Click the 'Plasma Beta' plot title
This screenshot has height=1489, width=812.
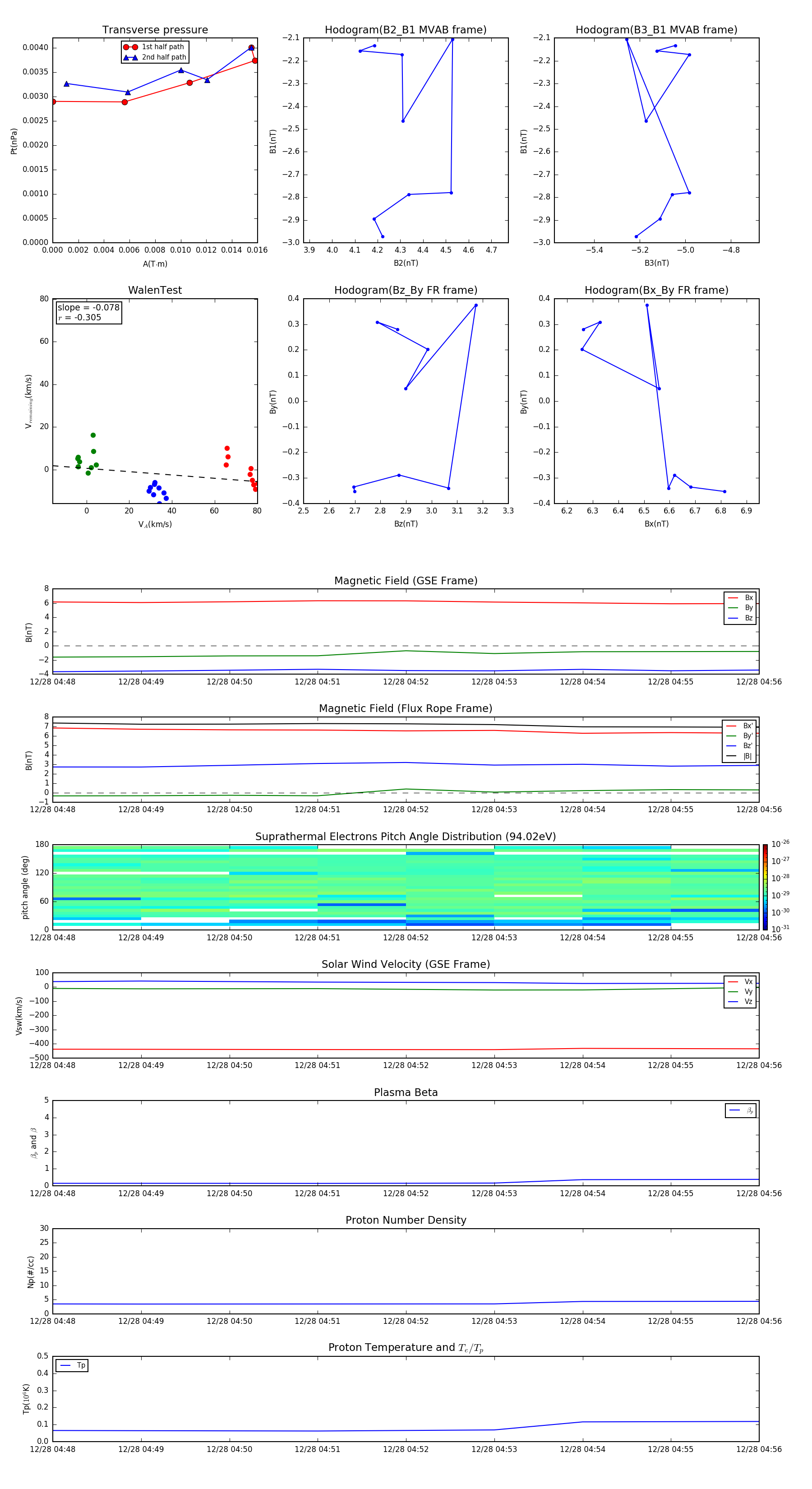406,1092
